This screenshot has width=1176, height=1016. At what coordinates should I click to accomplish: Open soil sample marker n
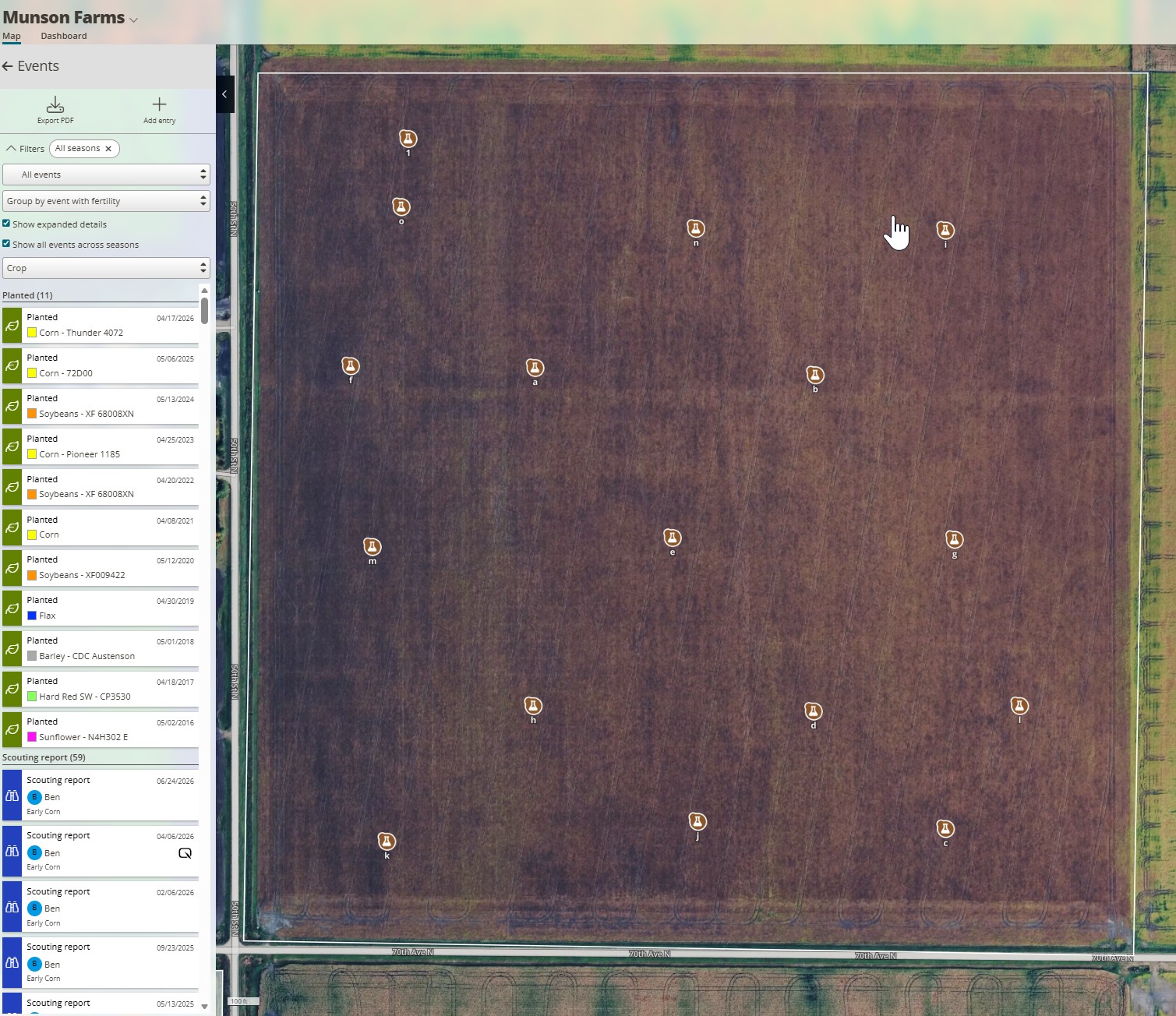point(695,228)
